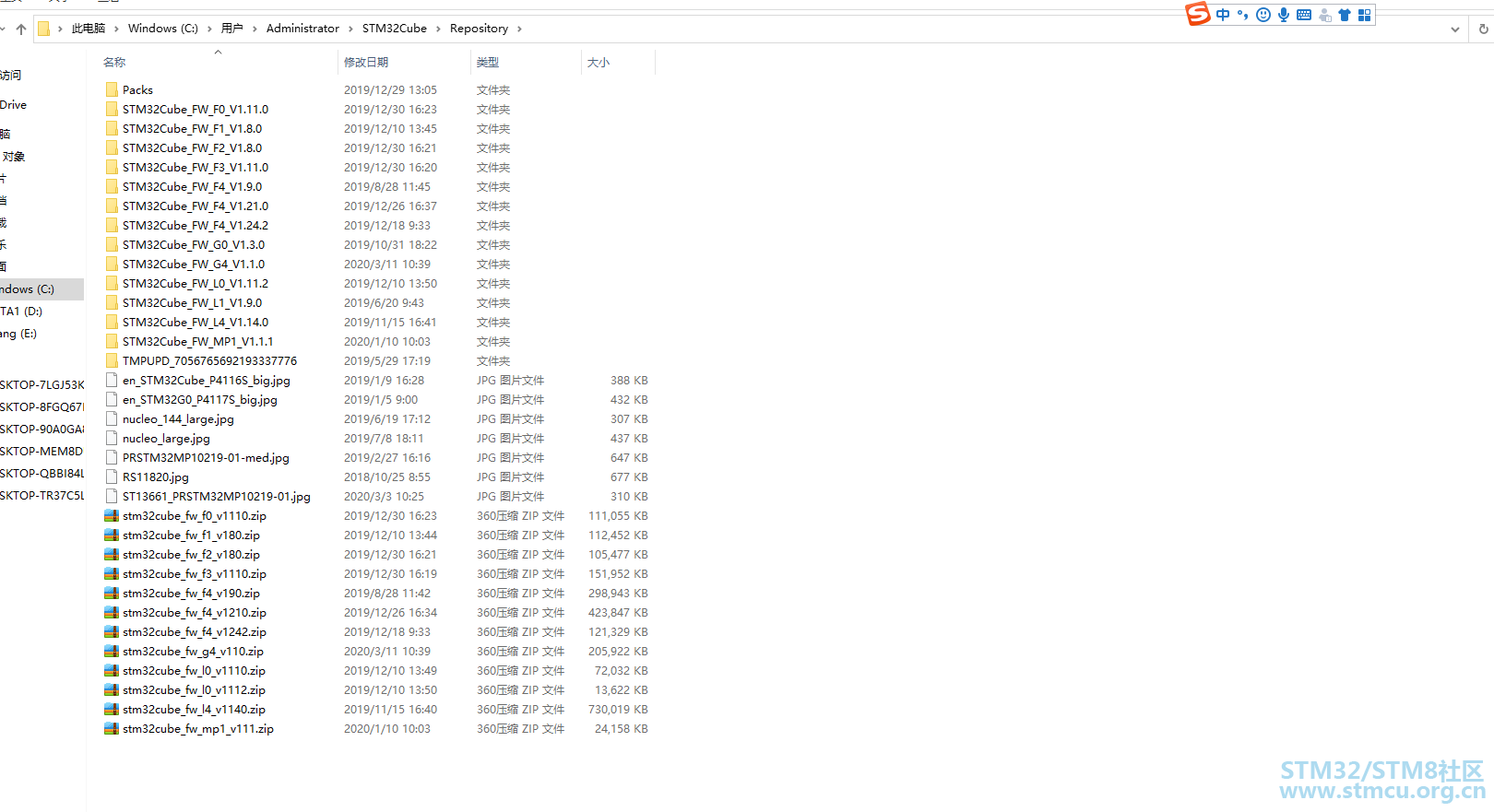Go to Windows (C:) in the address breadcrumb
The width and height of the screenshot is (1494, 812).
click(163, 29)
